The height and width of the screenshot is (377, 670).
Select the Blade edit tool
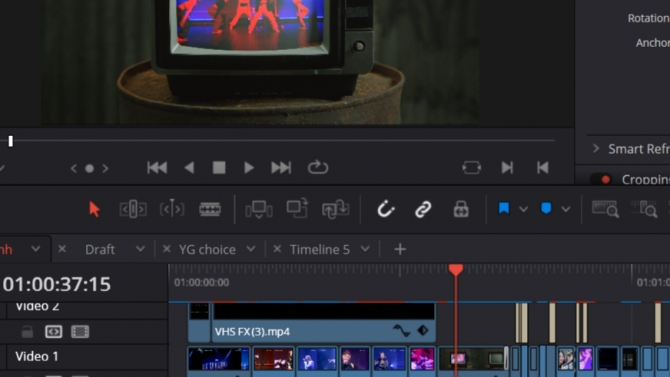pyautogui.click(x=210, y=209)
